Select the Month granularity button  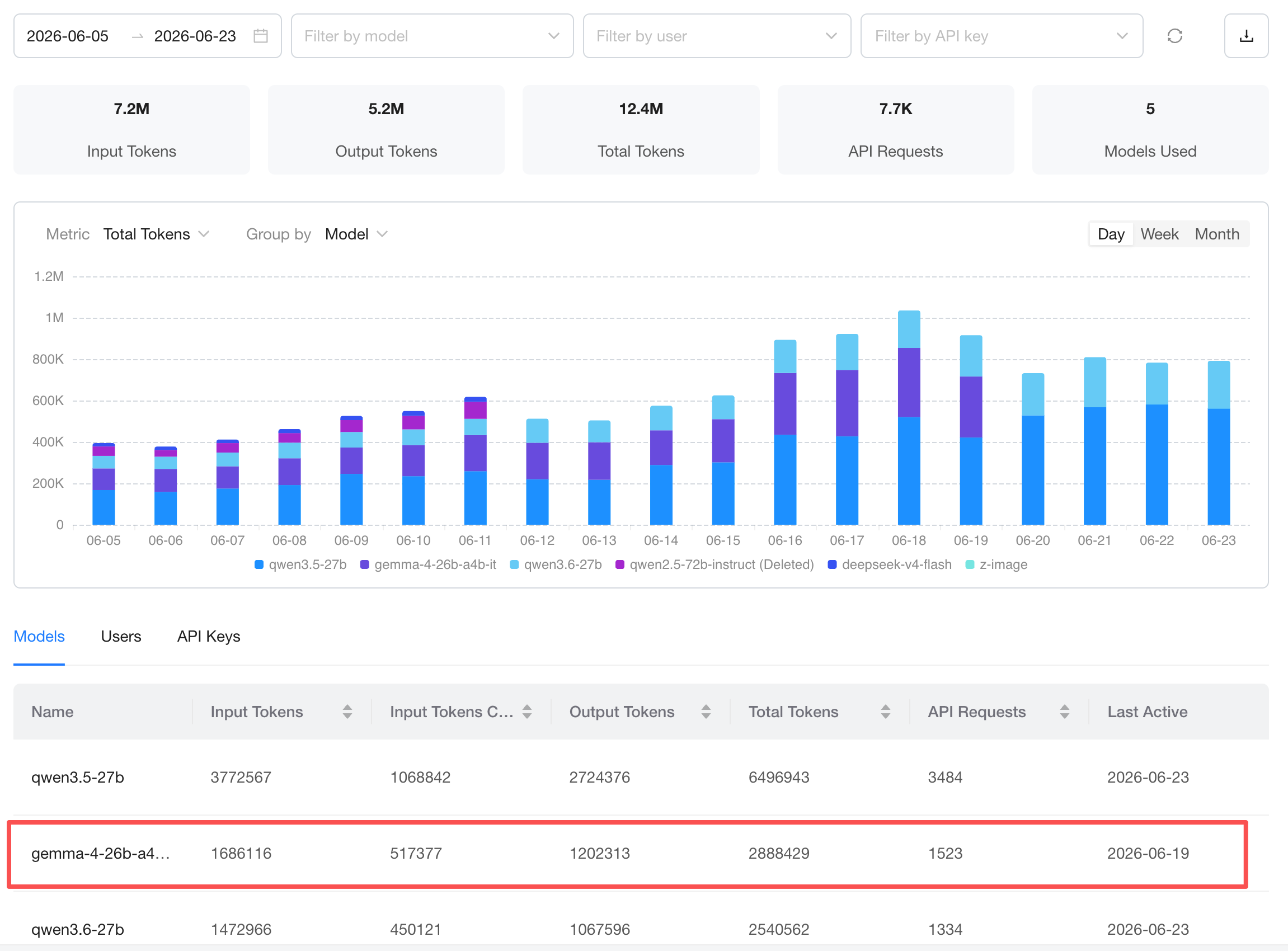[1216, 234]
